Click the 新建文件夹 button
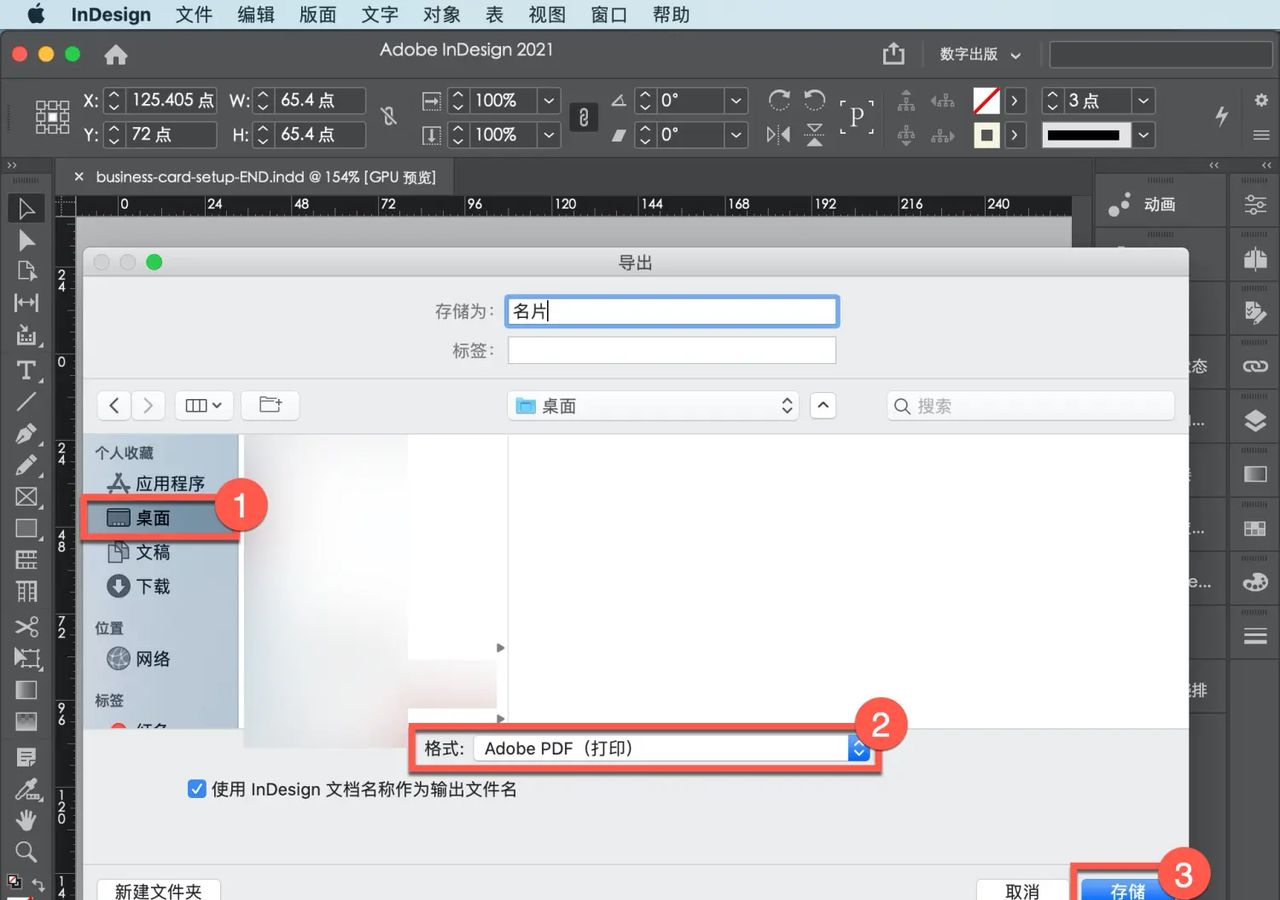 click(158, 890)
